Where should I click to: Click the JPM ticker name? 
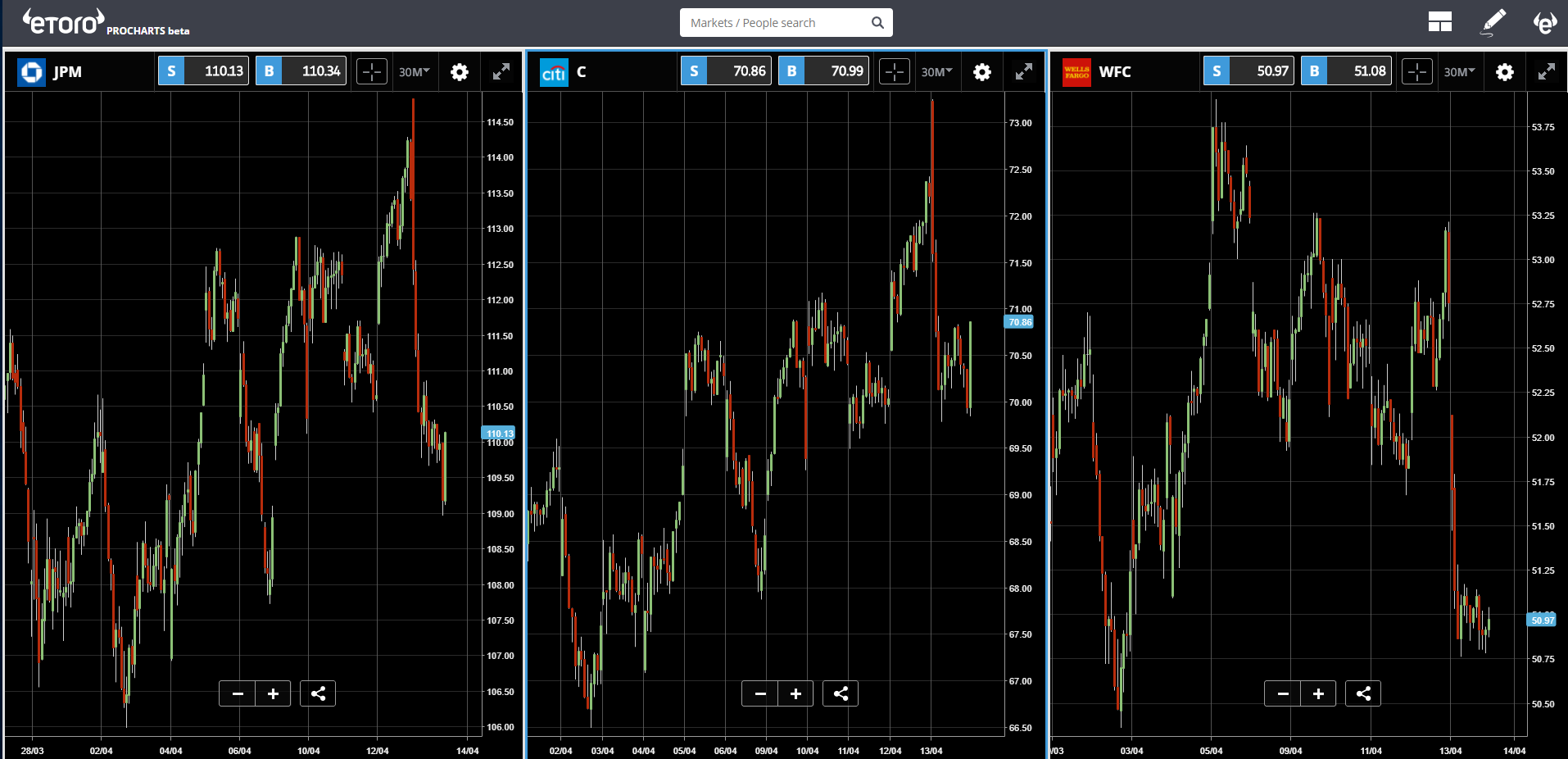point(67,72)
